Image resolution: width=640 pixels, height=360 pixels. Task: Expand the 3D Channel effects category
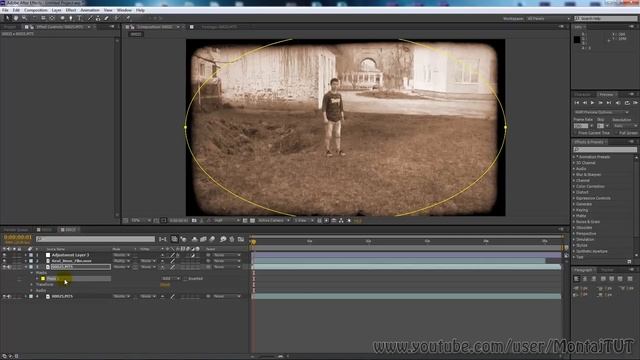tap(574, 163)
